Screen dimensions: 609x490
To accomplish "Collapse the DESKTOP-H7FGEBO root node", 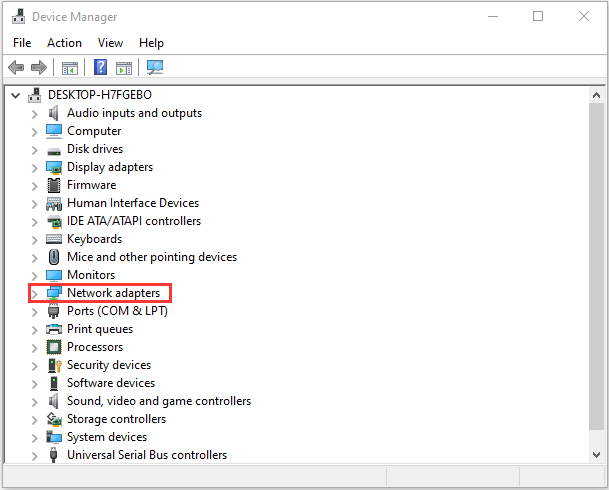I will (16, 95).
